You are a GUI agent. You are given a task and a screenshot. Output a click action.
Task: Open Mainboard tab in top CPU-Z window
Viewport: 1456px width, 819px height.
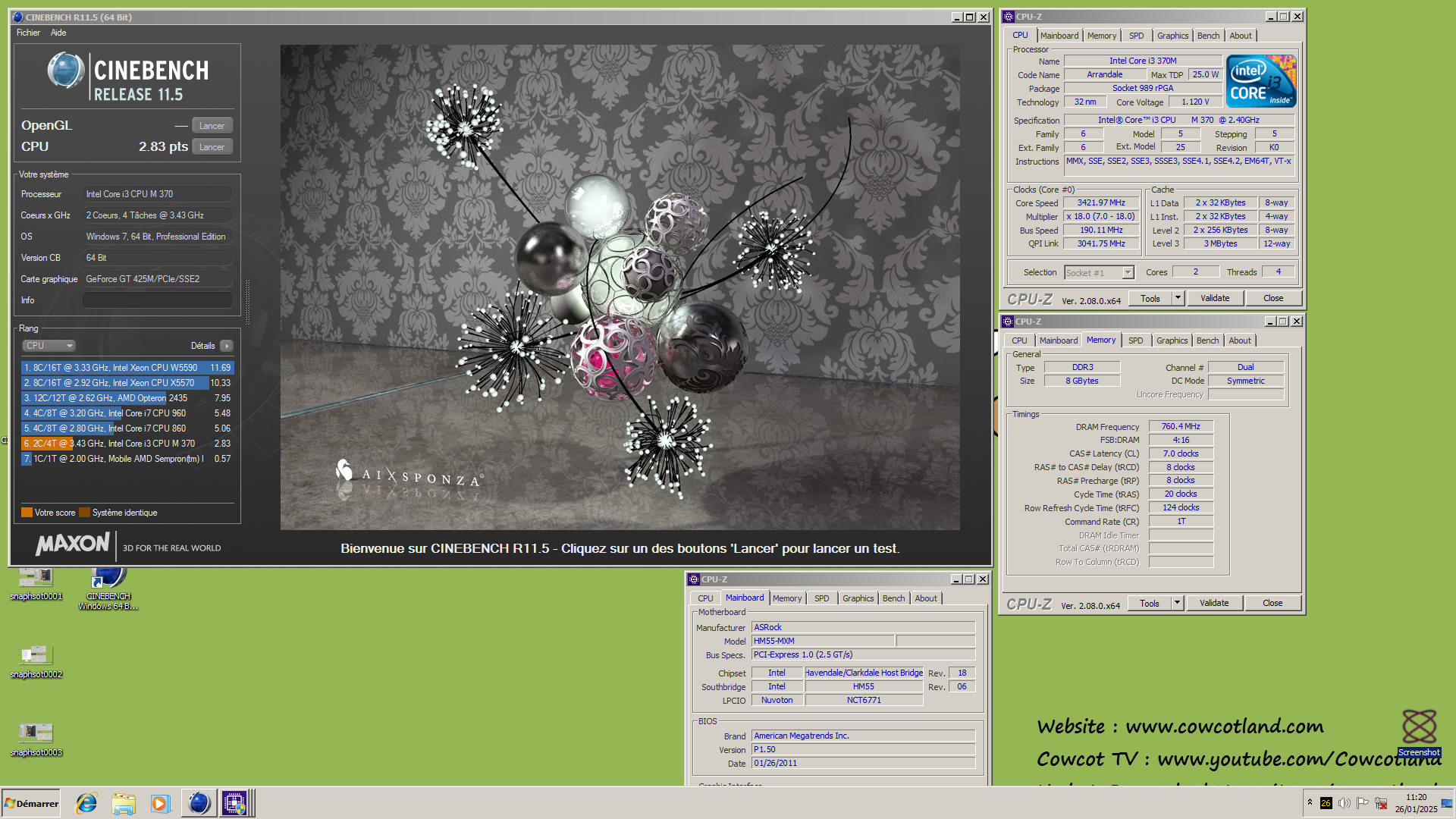click(1059, 36)
